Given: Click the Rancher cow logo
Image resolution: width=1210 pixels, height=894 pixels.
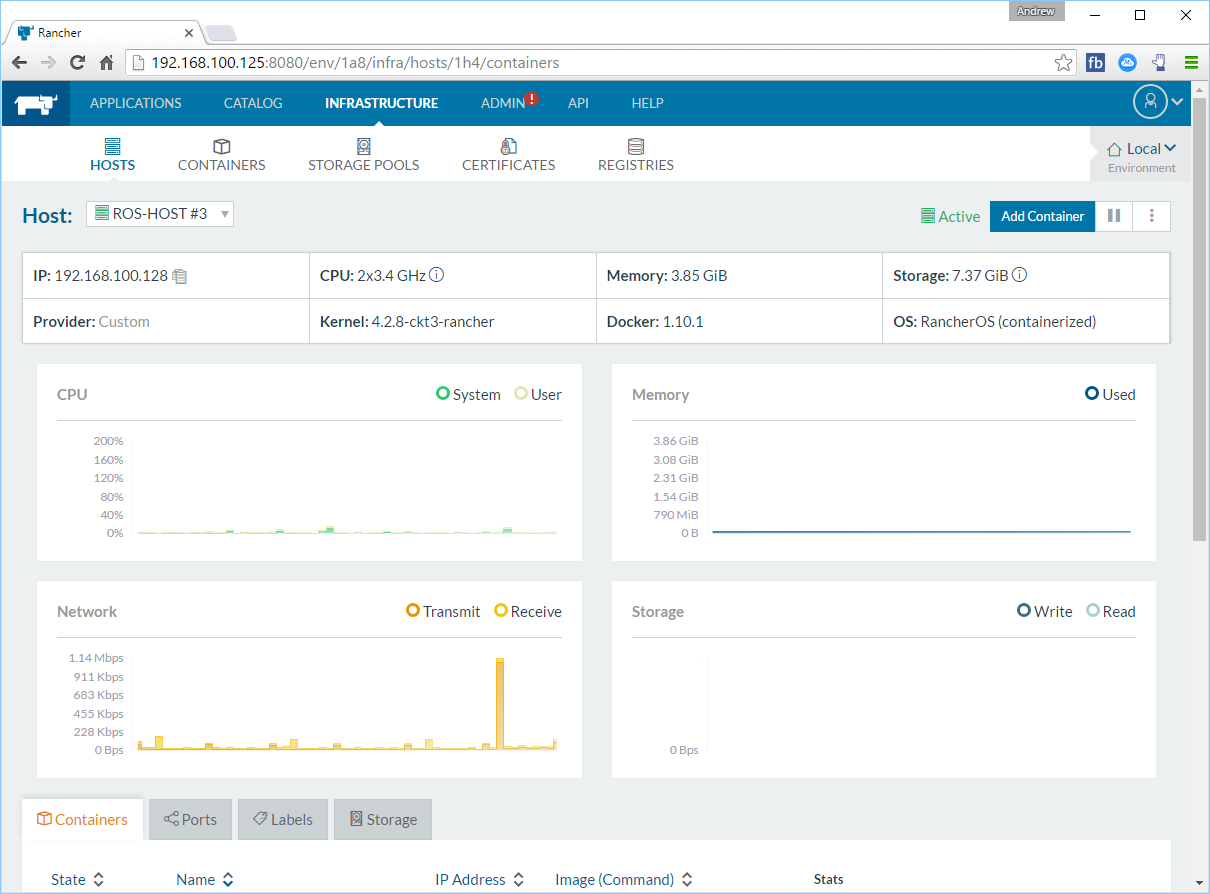Looking at the screenshot, I should click(36, 103).
